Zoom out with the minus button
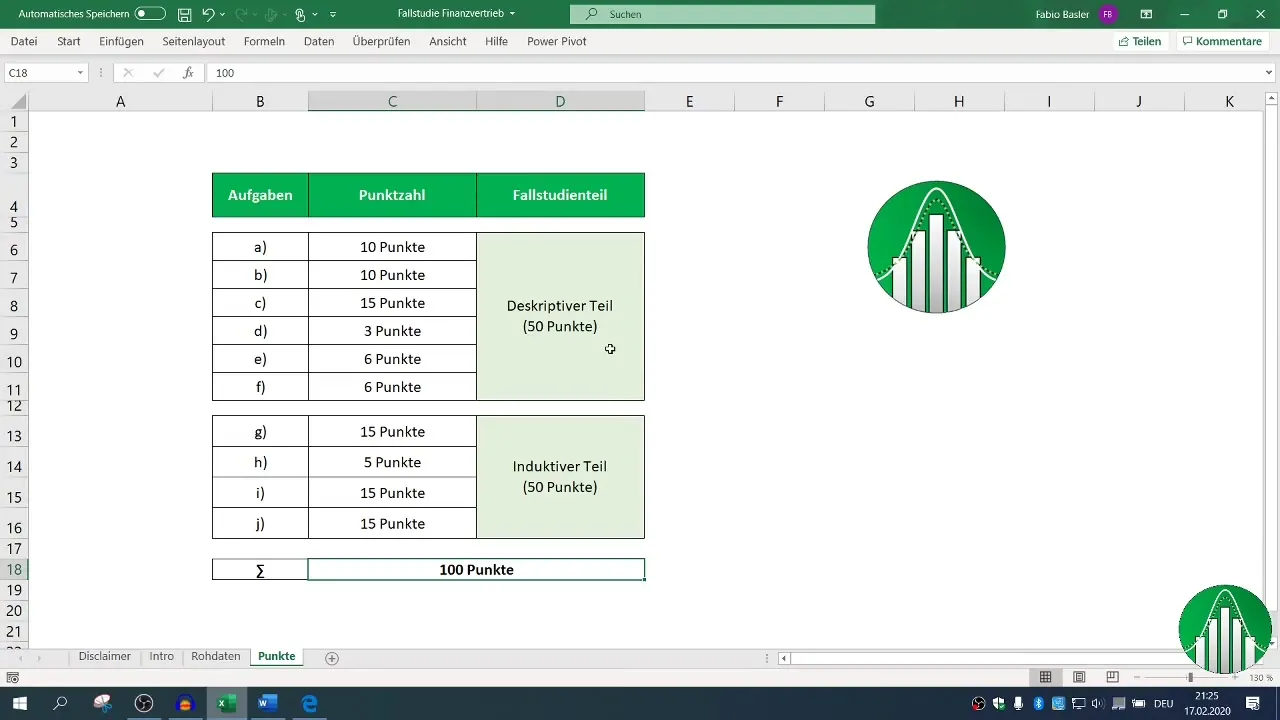 coord(1137,677)
